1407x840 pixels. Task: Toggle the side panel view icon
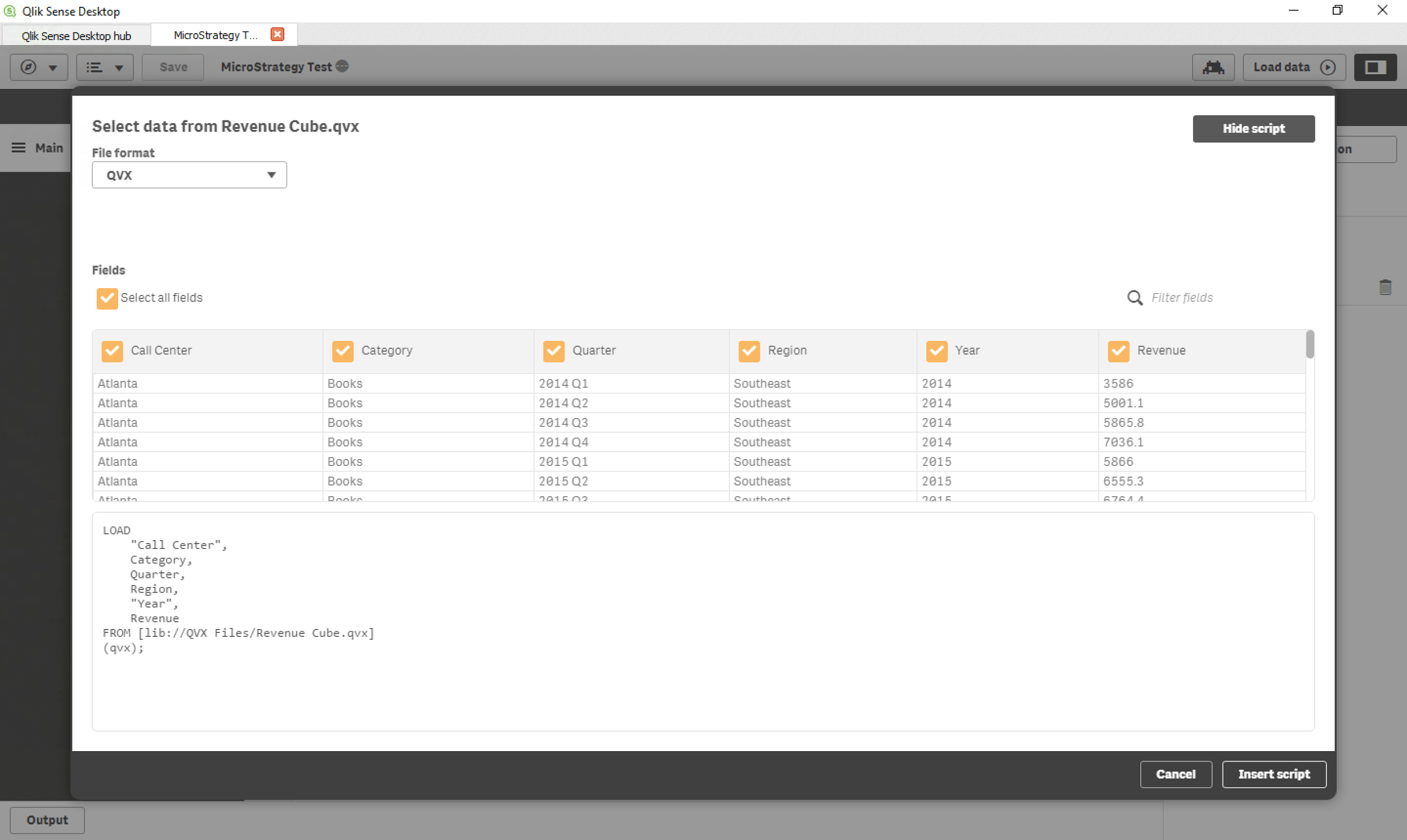(1375, 68)
